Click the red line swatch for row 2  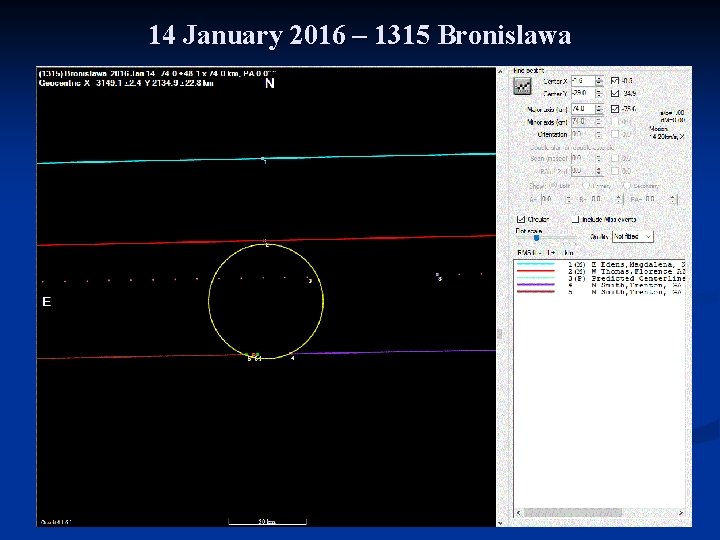[x=535, y=271]
